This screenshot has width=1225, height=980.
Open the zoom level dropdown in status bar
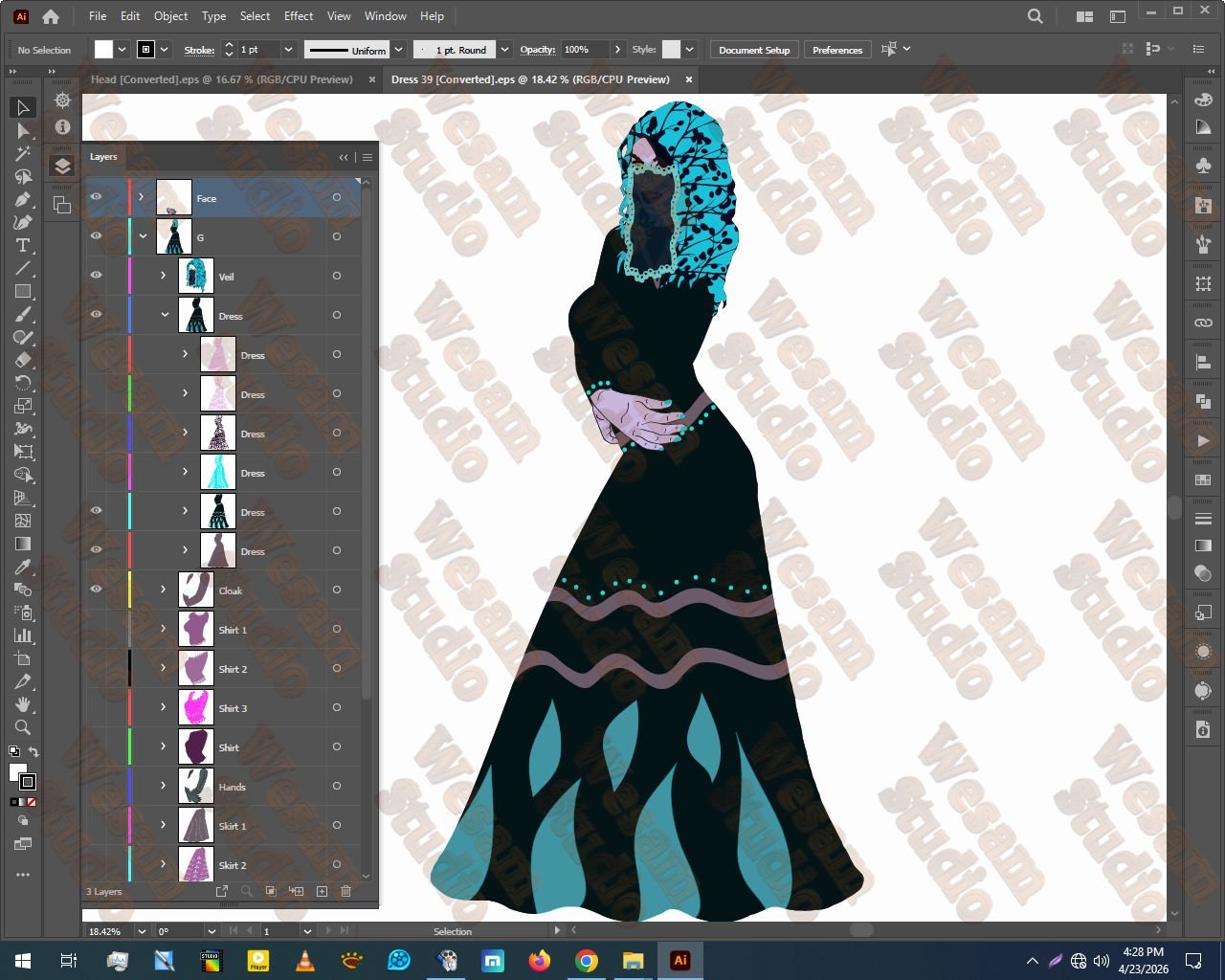tap(143, 931)
